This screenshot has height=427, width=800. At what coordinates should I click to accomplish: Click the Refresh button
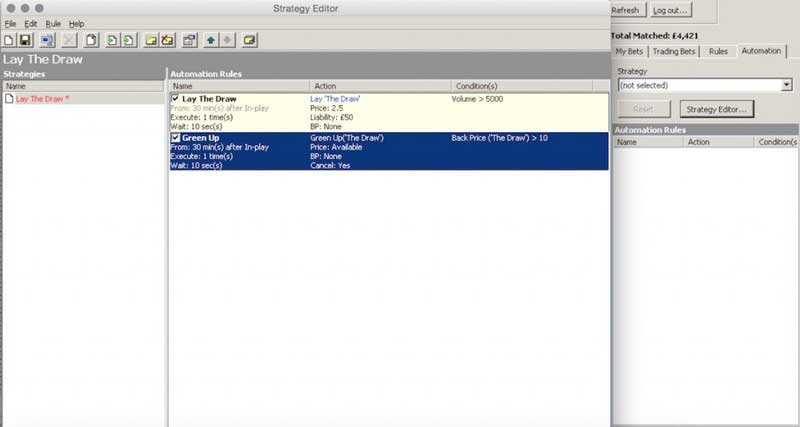pos(627,10)
